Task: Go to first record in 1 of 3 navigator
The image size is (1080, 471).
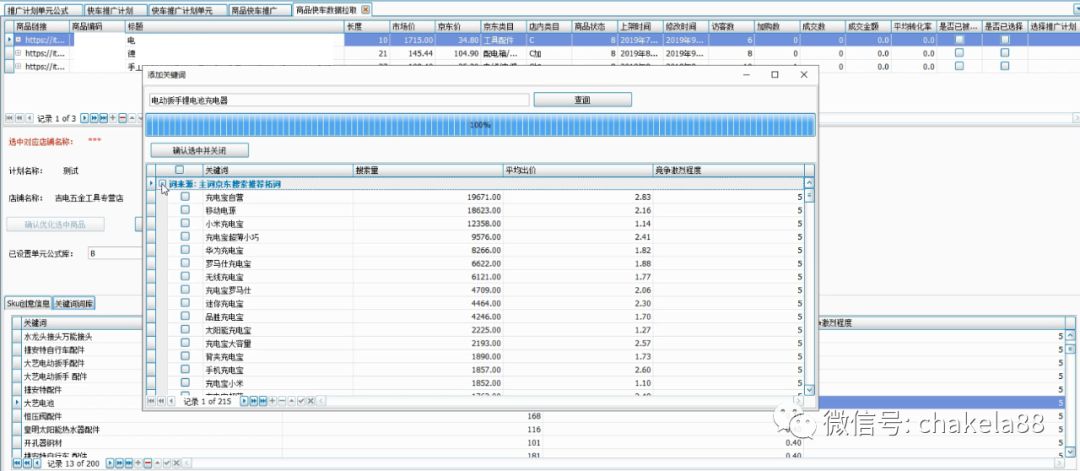Action: click(9, 118)
